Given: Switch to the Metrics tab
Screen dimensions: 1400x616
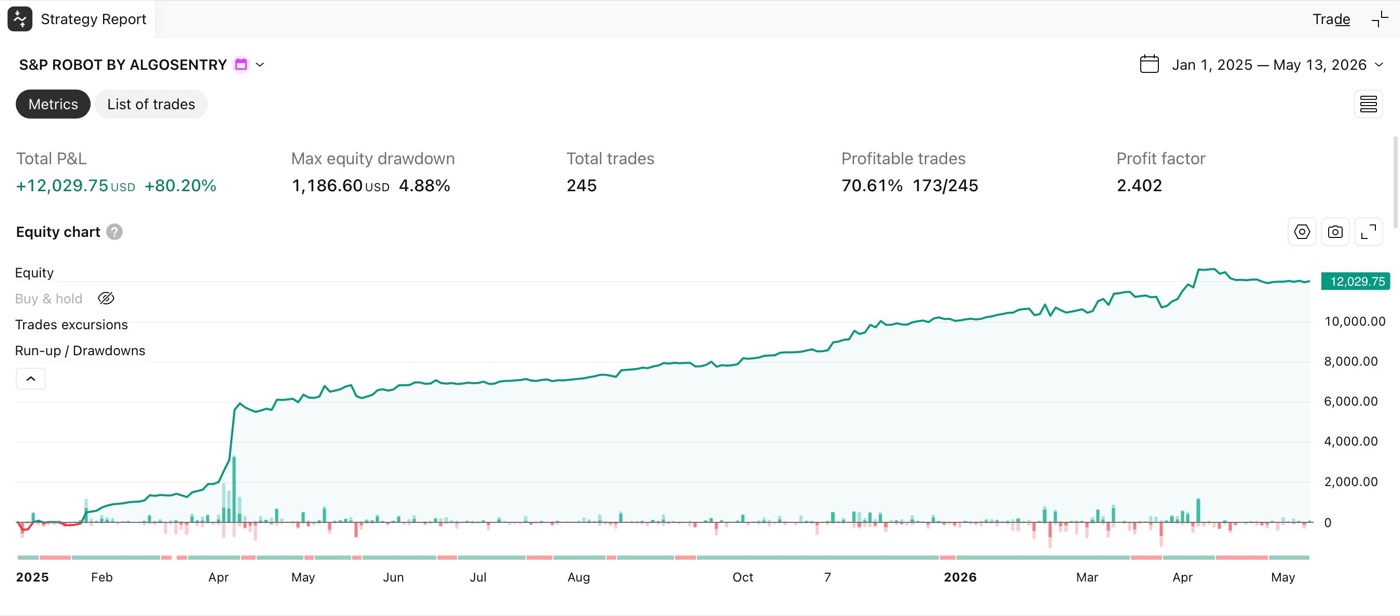Looking at the screenshot, I should (53, 104).
